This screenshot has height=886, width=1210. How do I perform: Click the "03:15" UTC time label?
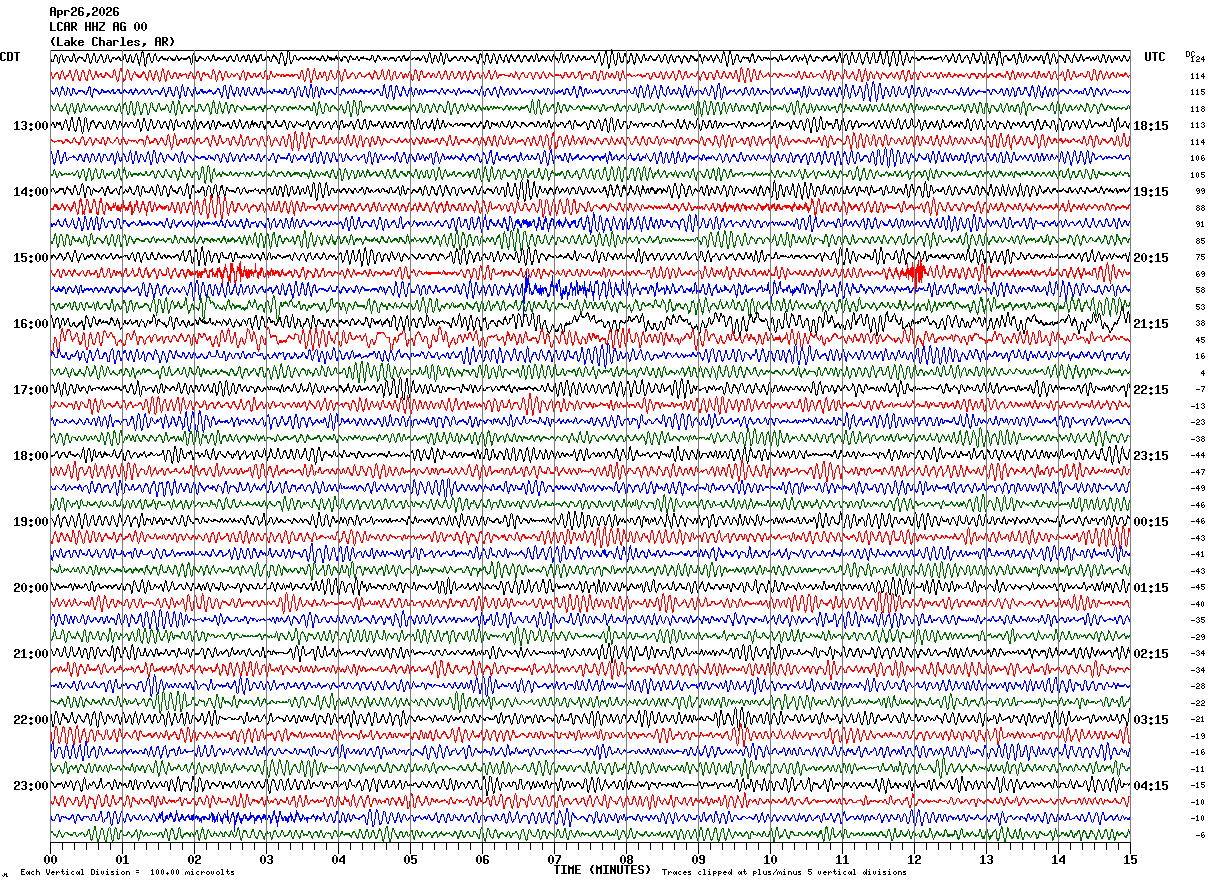(x=1151, y=720)
